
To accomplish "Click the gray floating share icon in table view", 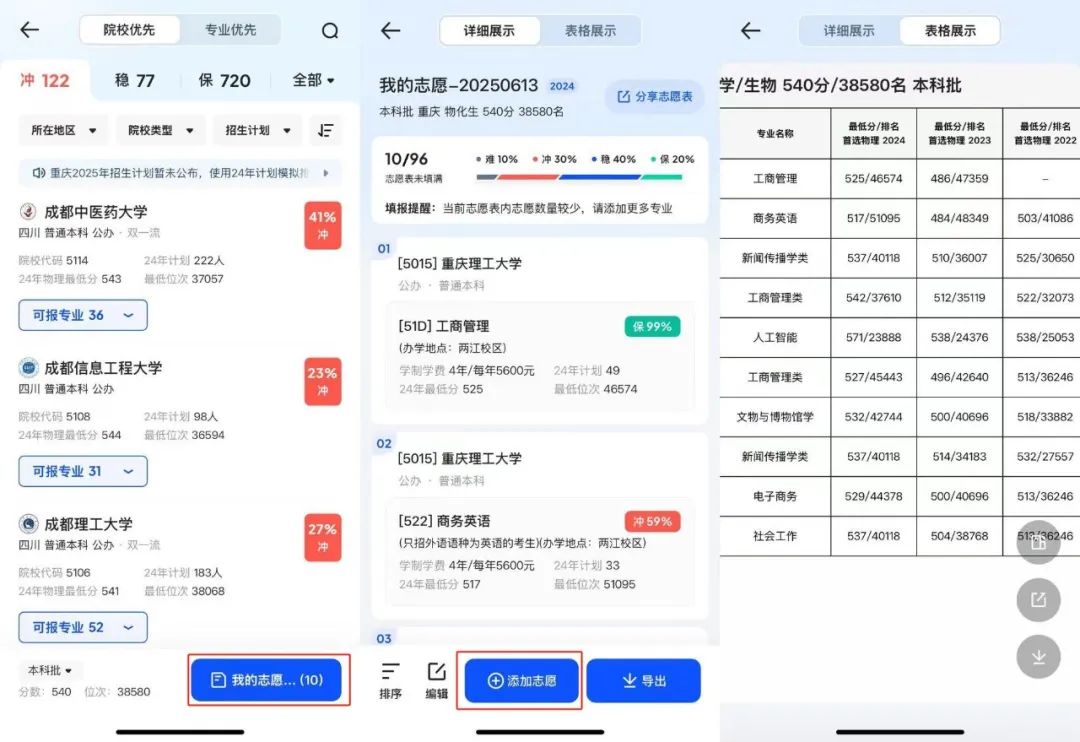I will pos(1038,599).
